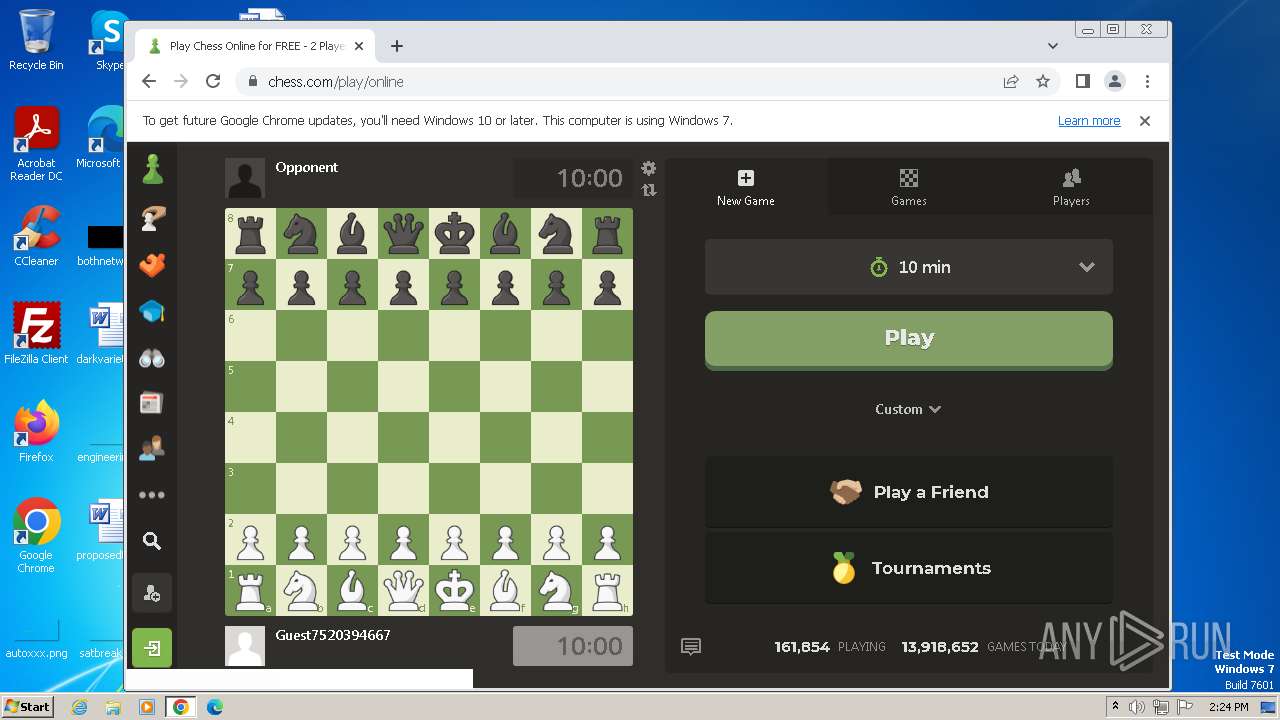Open the News newspaper icon

click(152, 403)
